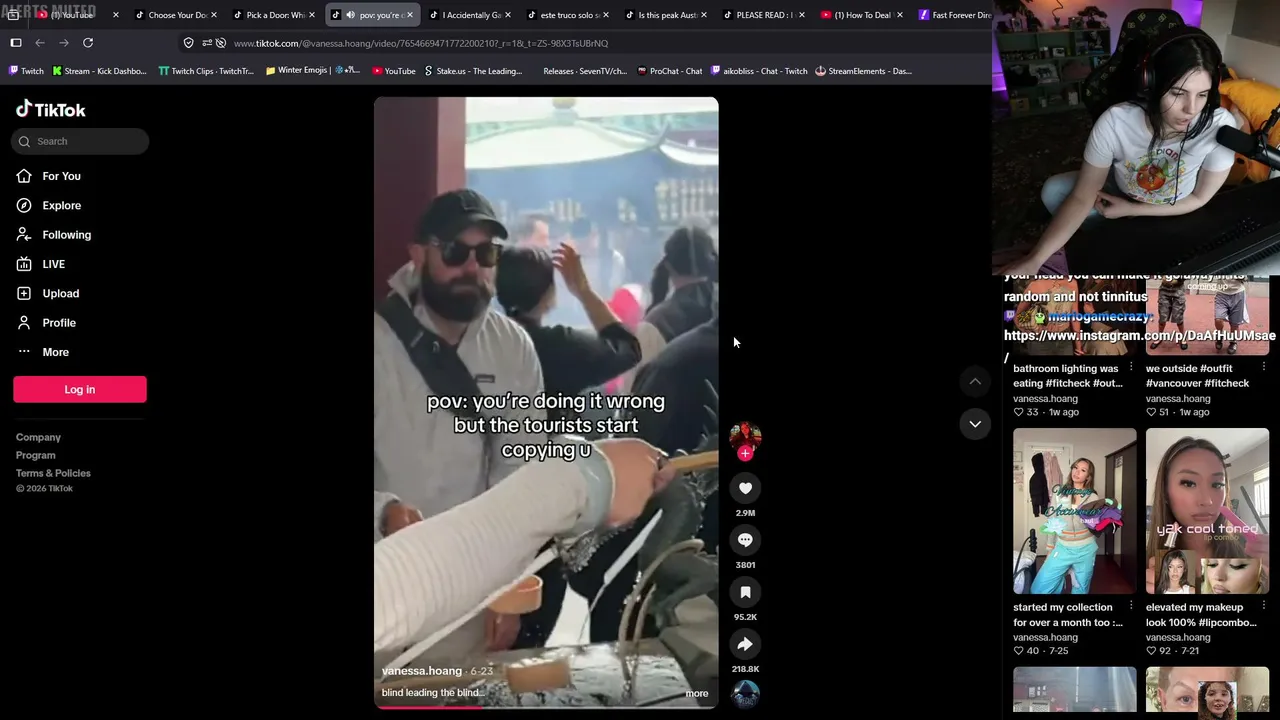Open the 'Winter Emojis' bookmarks folder
This screenshot has height=720, width=1280.
pos(312,71)
